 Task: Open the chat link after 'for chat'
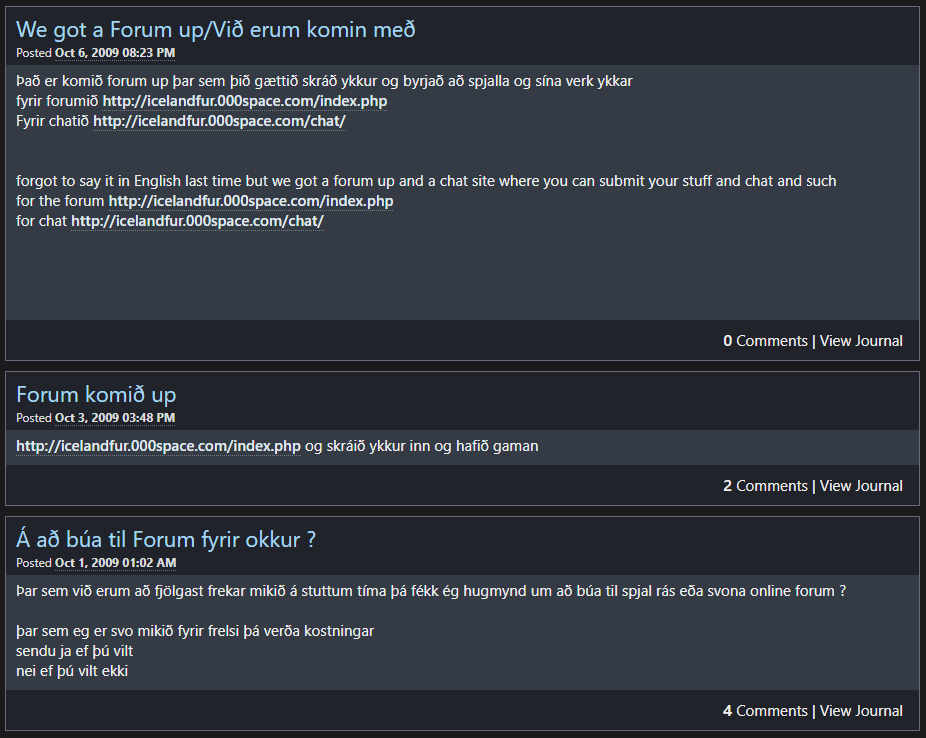[197, 221]
